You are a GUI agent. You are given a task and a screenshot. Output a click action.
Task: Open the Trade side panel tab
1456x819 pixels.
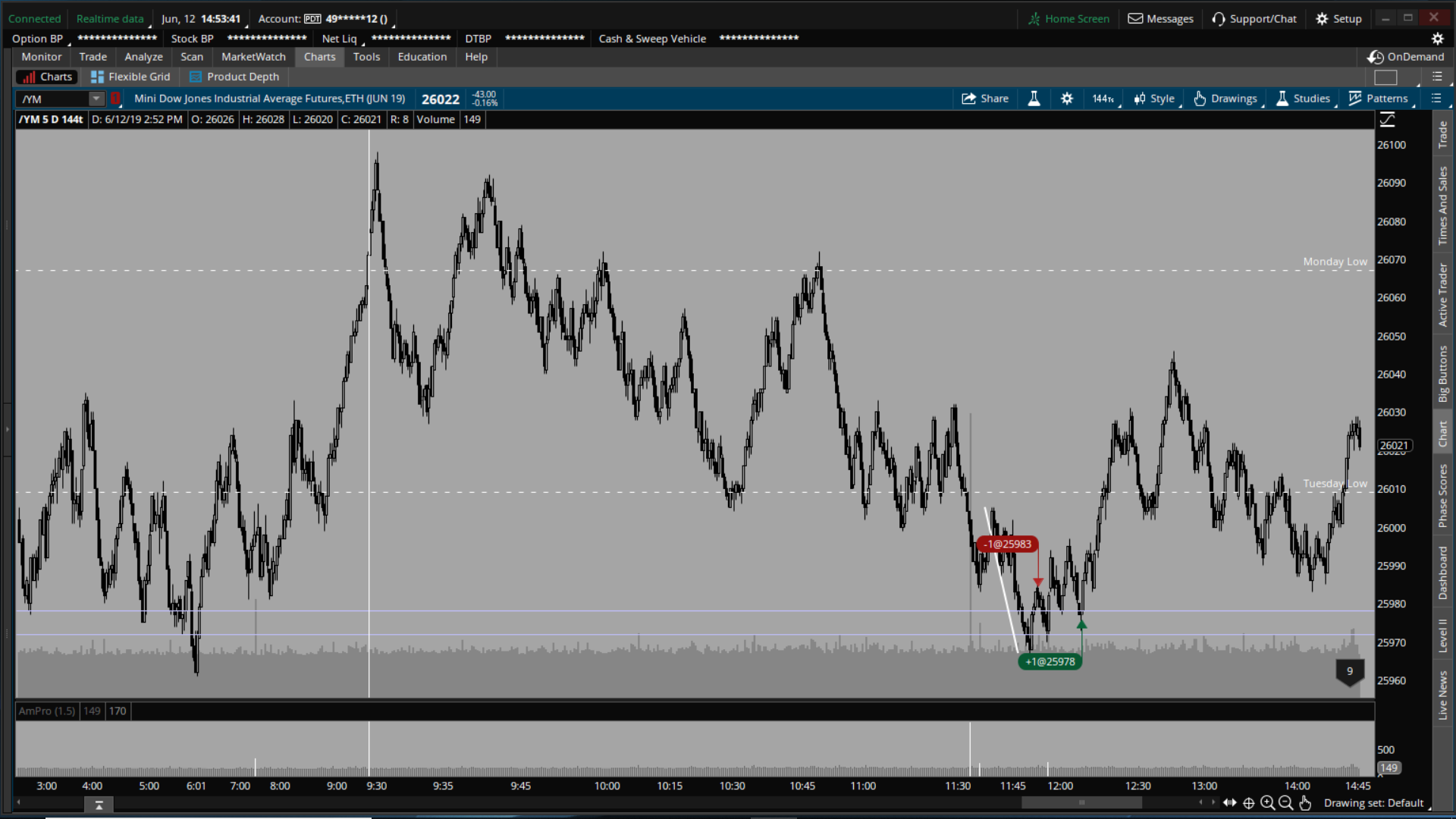[1442, 135]
